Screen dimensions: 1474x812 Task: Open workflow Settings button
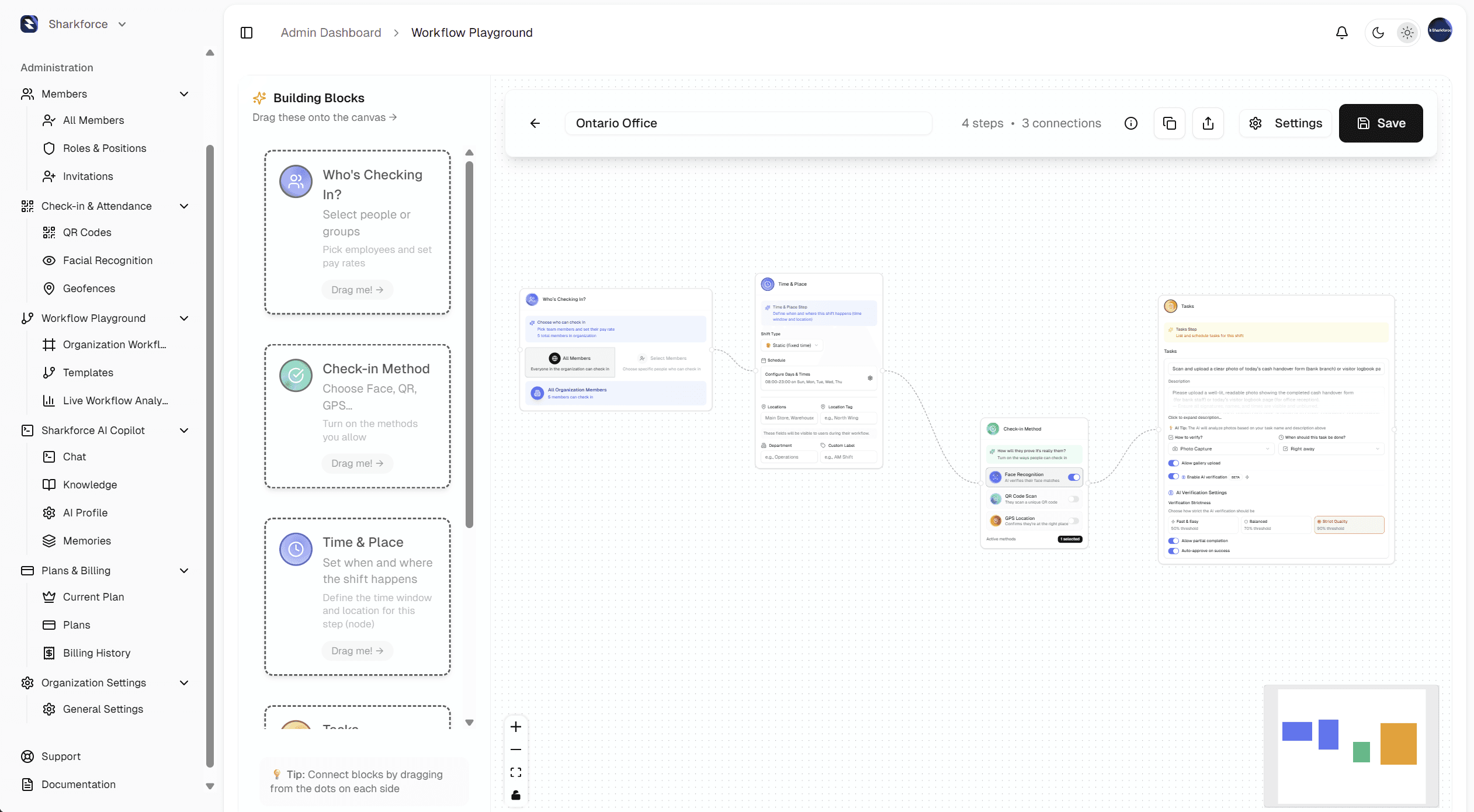tap(1285, 123)
